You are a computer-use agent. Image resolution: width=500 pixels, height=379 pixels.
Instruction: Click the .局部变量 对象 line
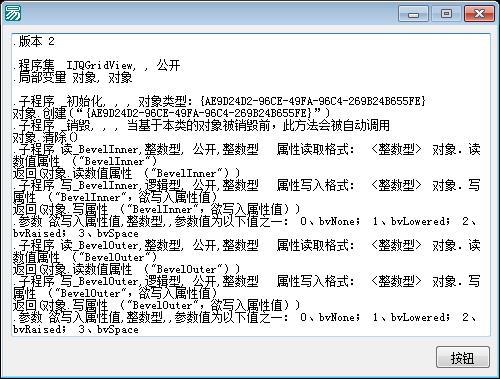point(72,77)
